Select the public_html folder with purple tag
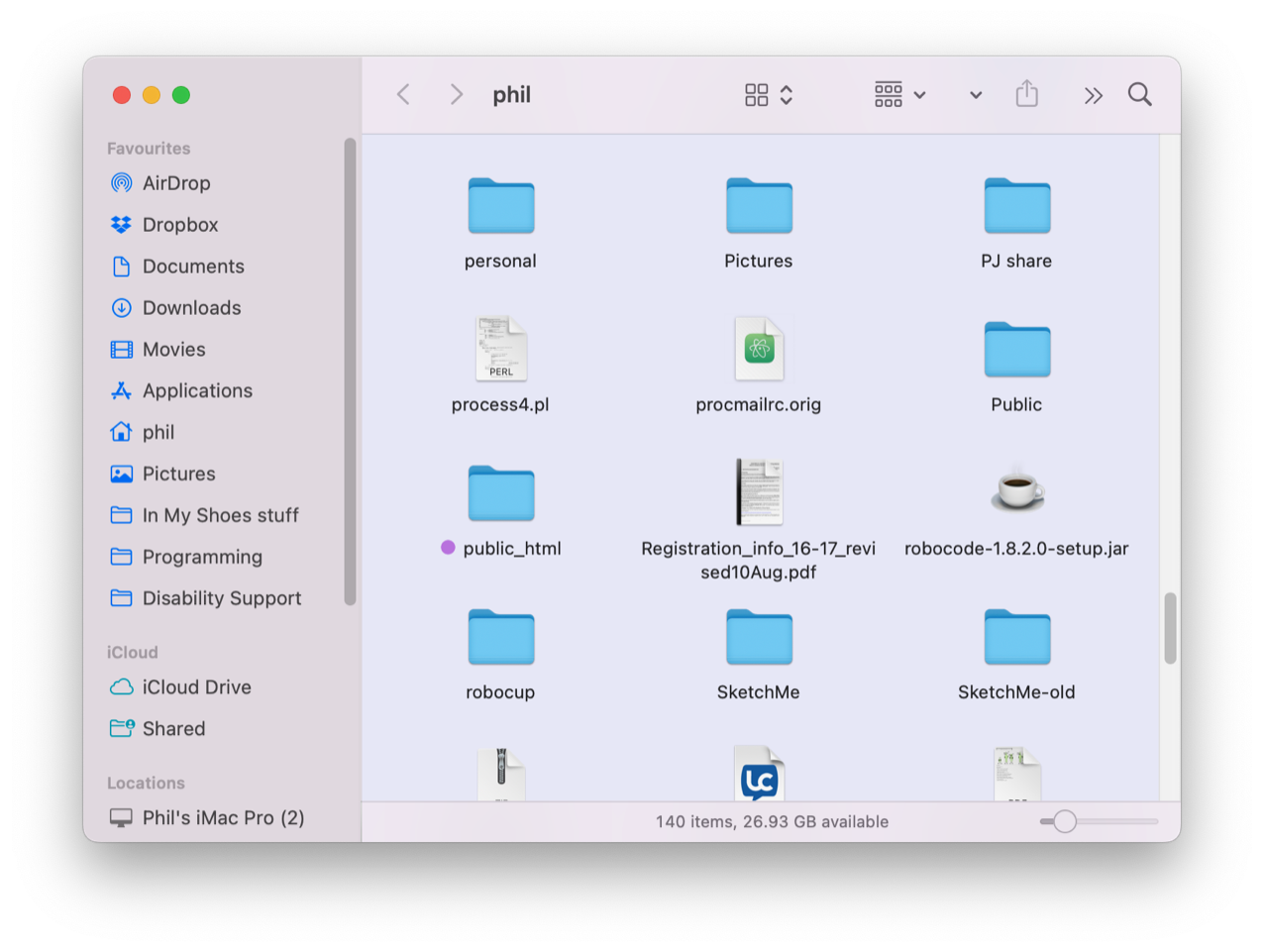The height and width of the screenshot is (952, 1264). [500, 493]
